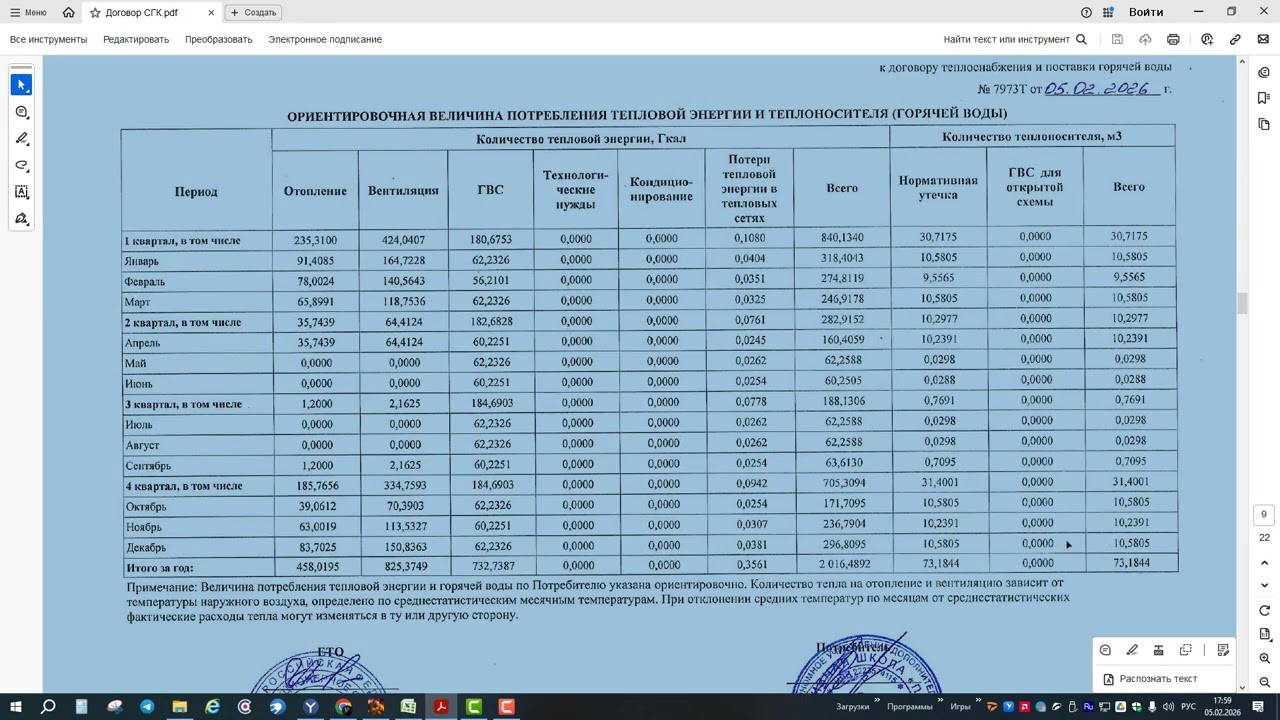Screen dimensions: 1280x720
Task: Click the 'Февраль' row label
Action: click(x=145, y=282)
